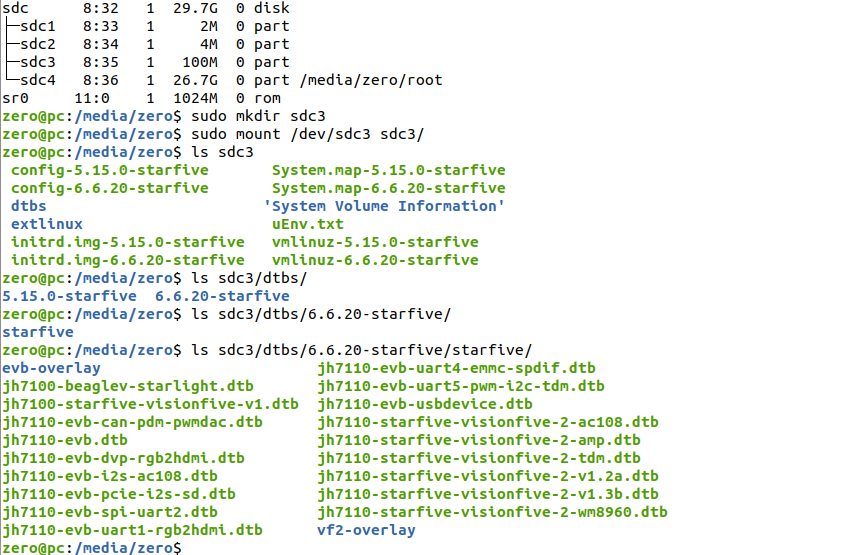
Task: Click jh7110-starfive-visionfive-2-v1.3b.dtb entry
Action: pos(488,494)
